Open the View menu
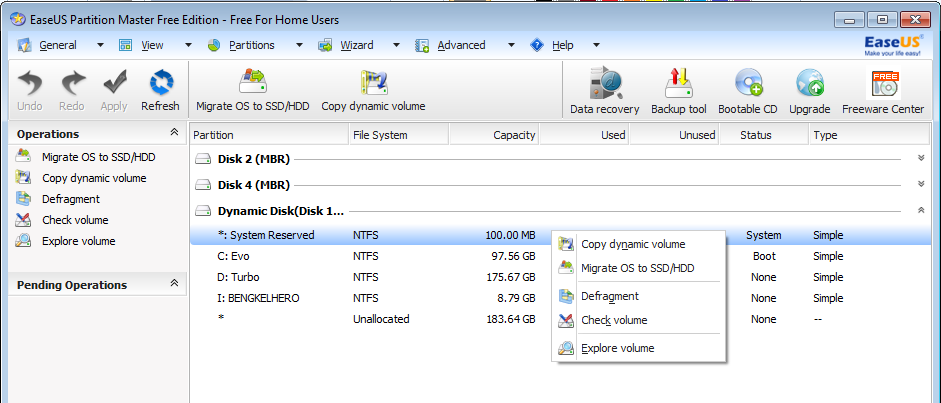The height and width of the screenshot is (403, 941). (x=152, y=45)
